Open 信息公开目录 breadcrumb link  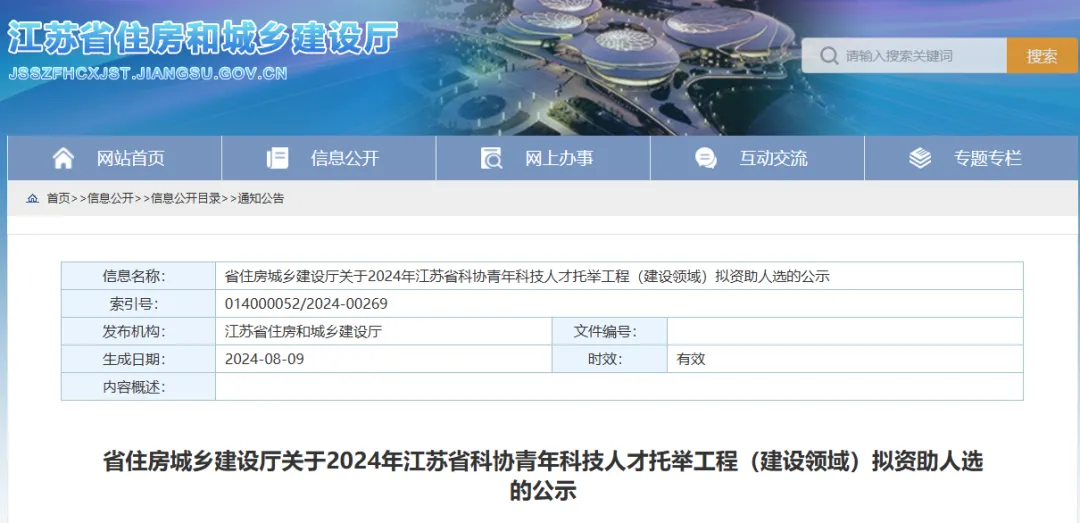[186, 198]
